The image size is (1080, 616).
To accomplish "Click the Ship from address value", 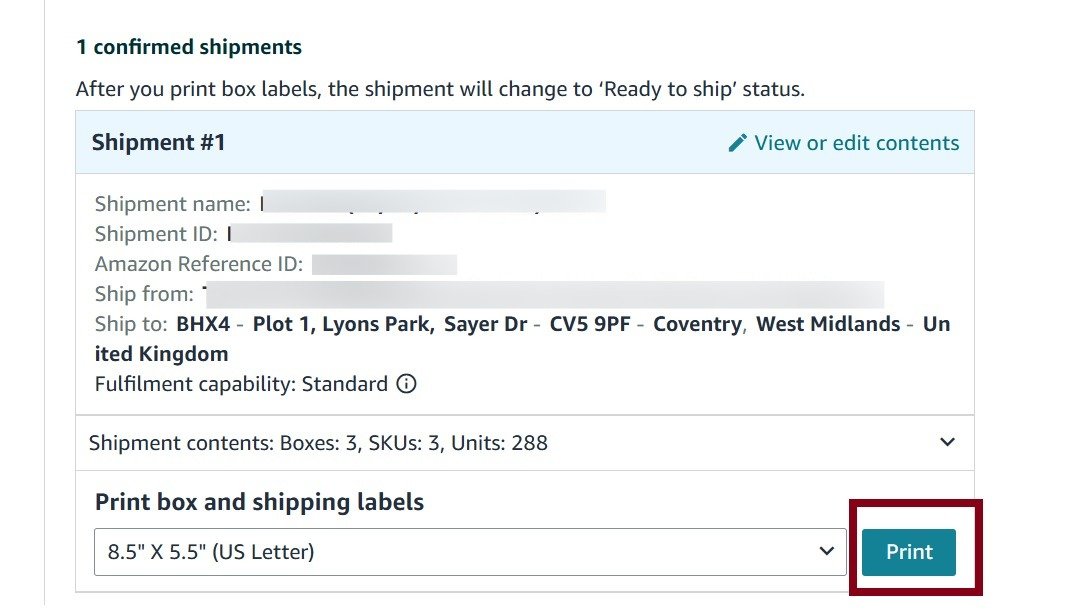I will pyautogui.click(x=542, y=294).
